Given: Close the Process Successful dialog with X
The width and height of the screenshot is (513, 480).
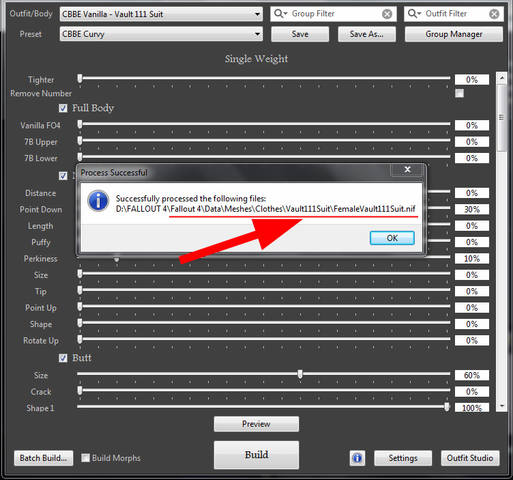Looking at the screenshot, I should [407, 170].
